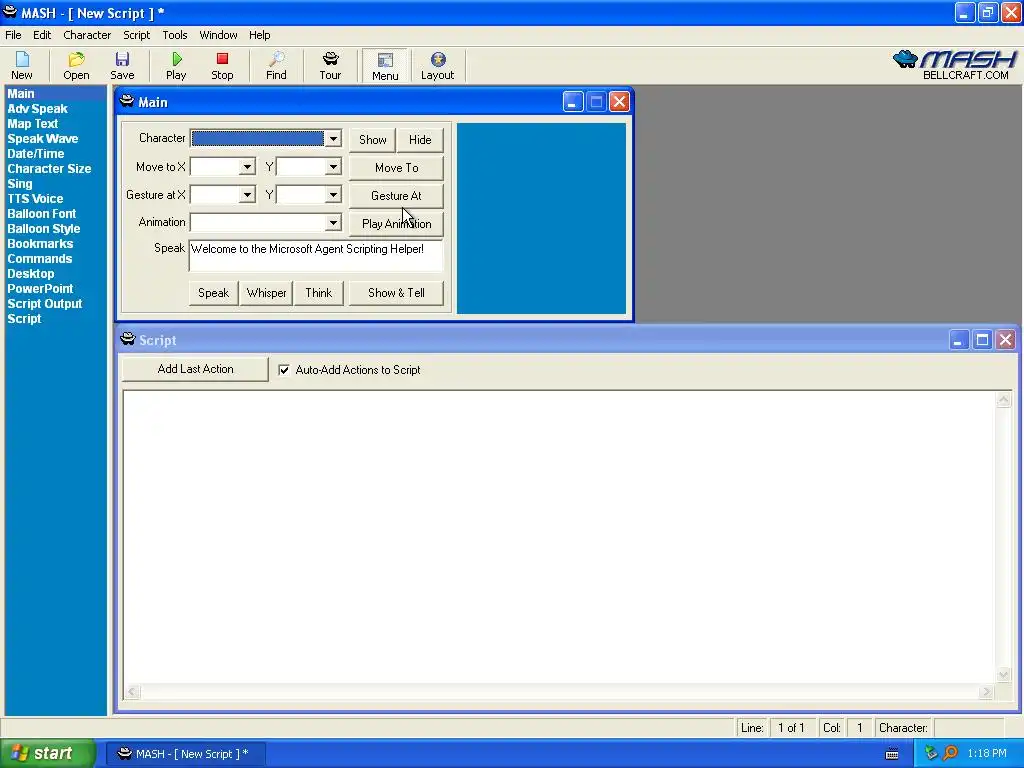
Task: Open a script with the Open toolbar icon
Action: (x=76, y=59)
